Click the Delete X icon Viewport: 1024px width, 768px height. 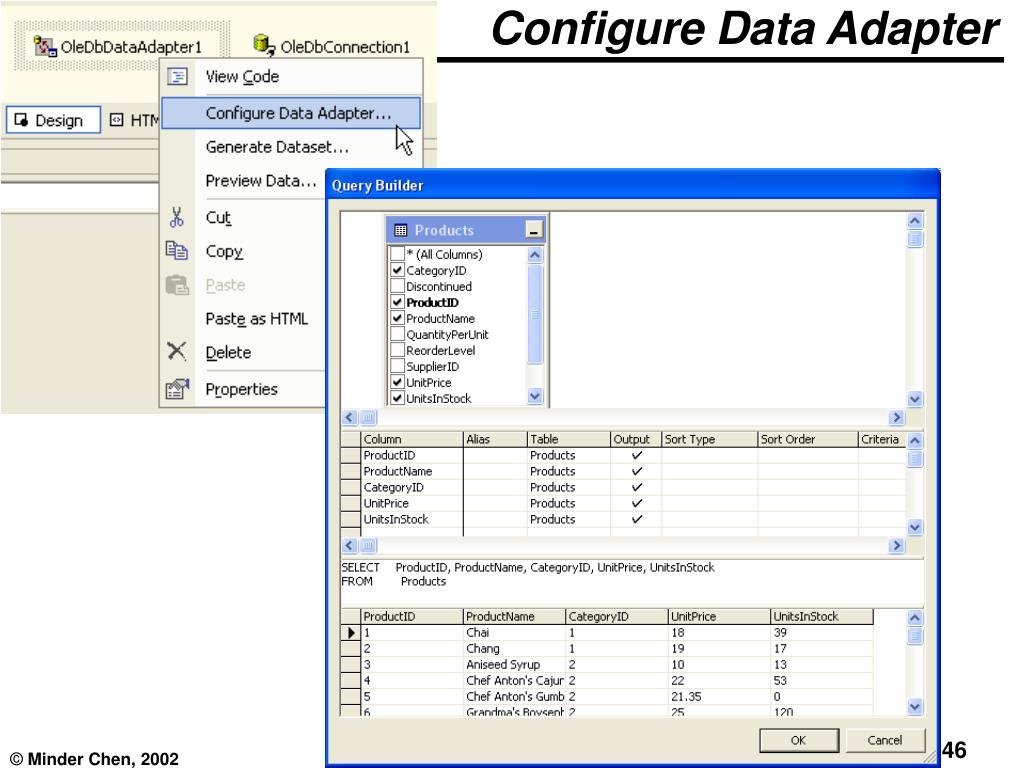tap(176, 351)
